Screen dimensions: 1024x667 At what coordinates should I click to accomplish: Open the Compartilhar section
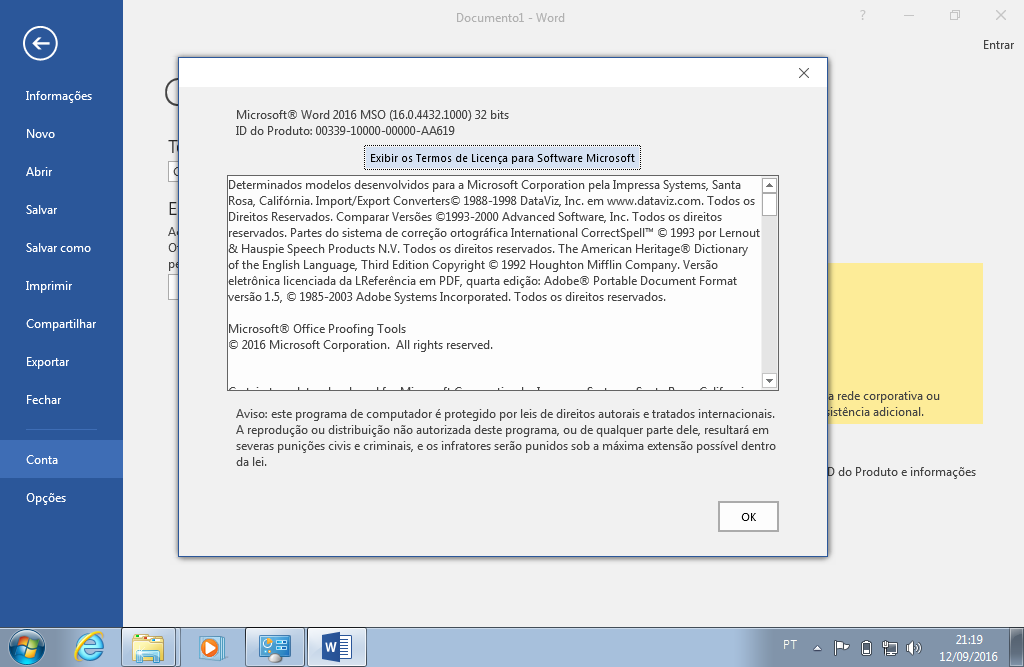click(x=61, y=324)
